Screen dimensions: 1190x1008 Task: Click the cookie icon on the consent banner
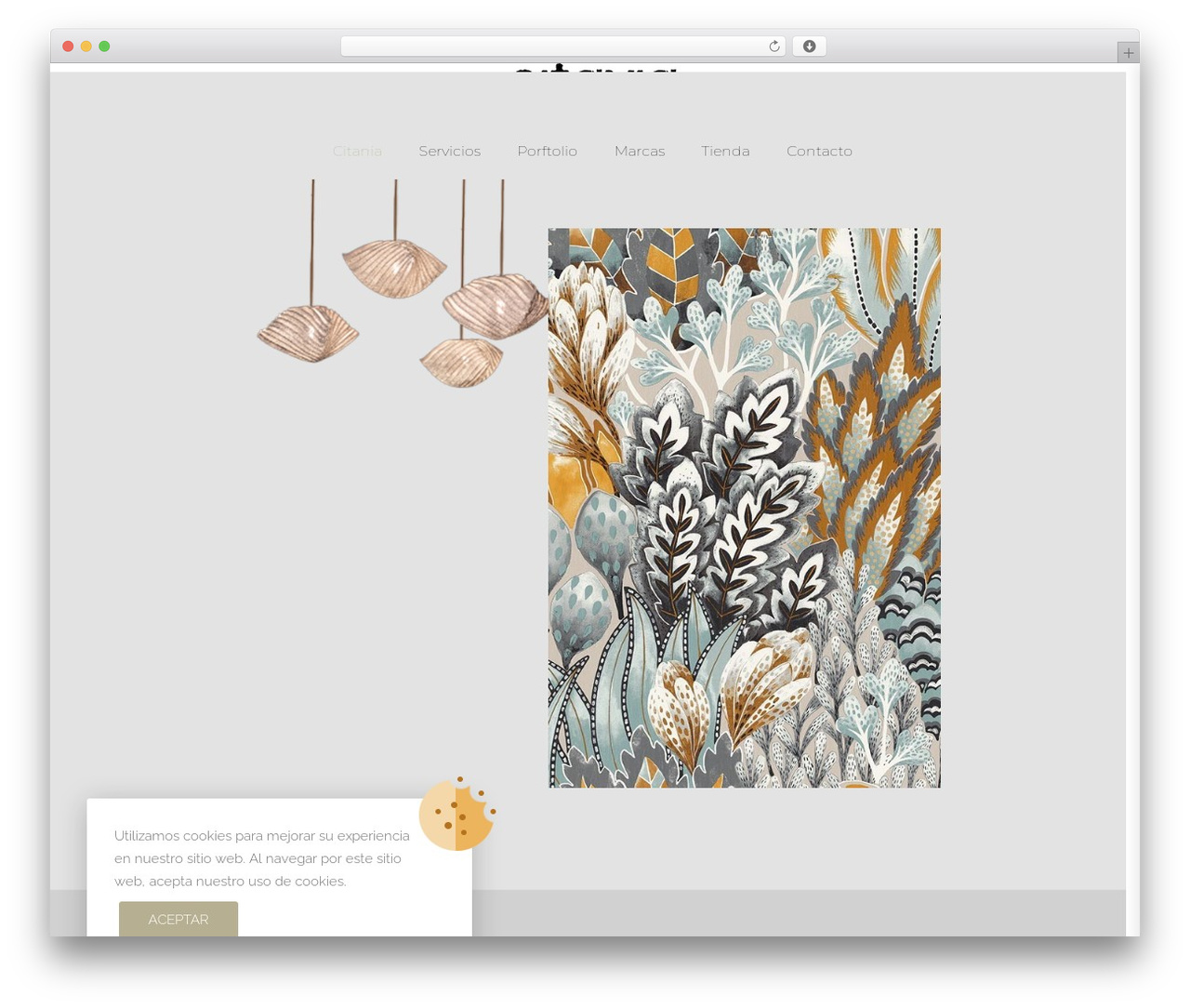point(456,815)
